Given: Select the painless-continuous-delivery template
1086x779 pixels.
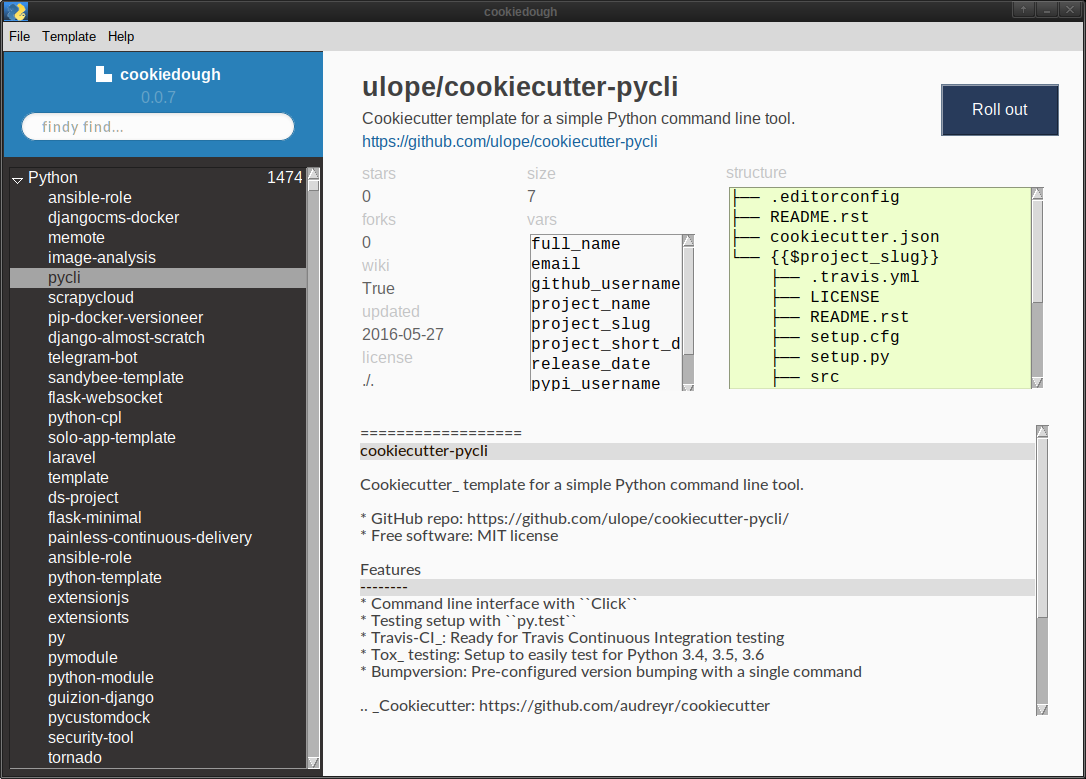Looking at the screenshot, I should (150, 538).
